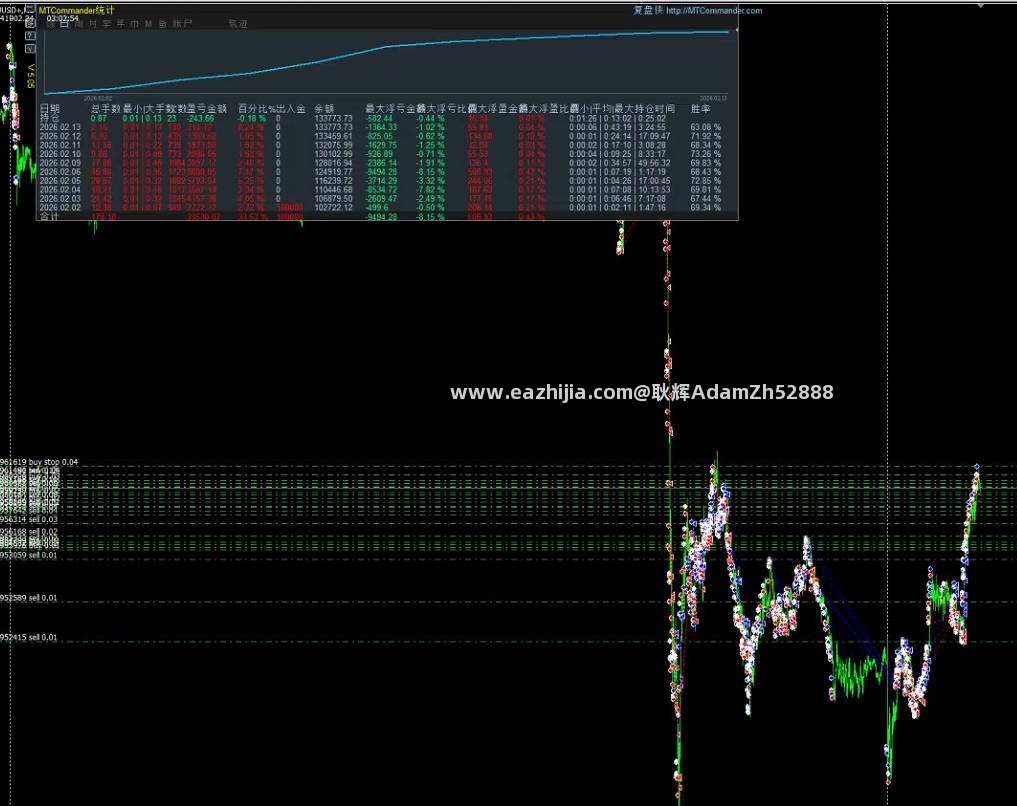Image resolution: width=1017 pixels, height=806 pixels.
Task: Click the 956168 sell 0.02 order label
Action: 29,532
